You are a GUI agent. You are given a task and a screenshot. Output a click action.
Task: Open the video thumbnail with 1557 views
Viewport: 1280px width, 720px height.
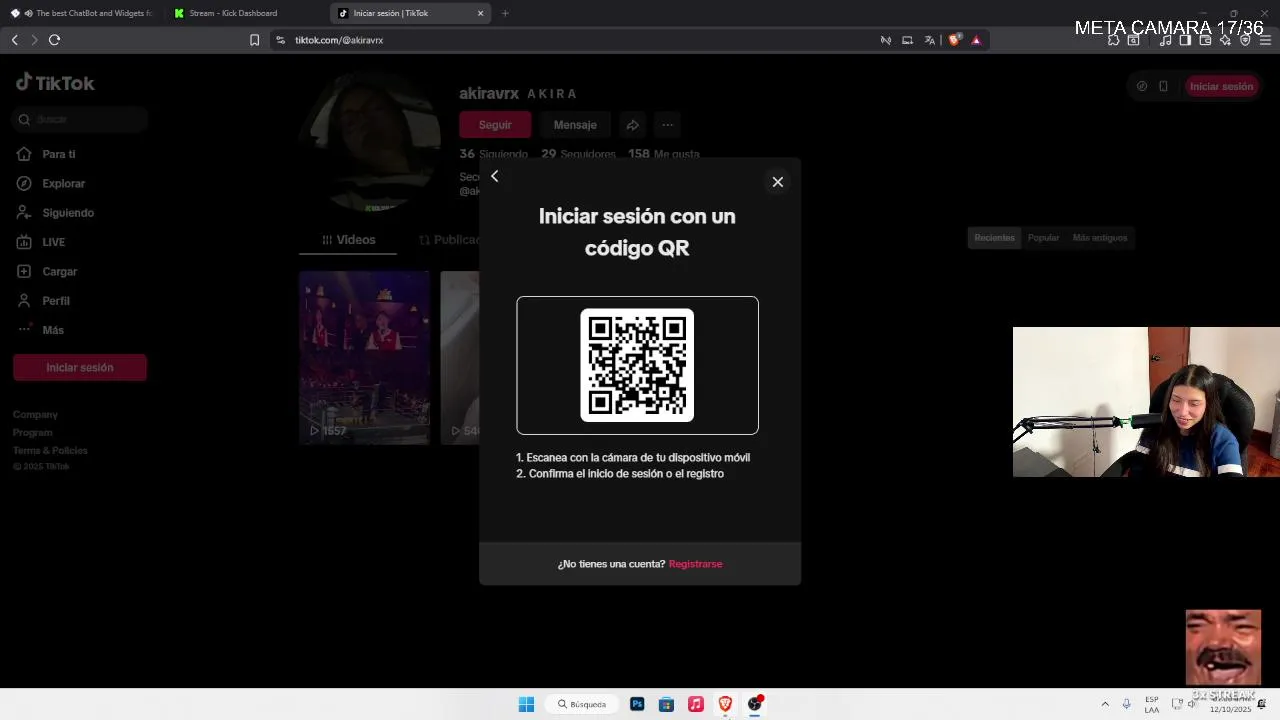[365, 357]
